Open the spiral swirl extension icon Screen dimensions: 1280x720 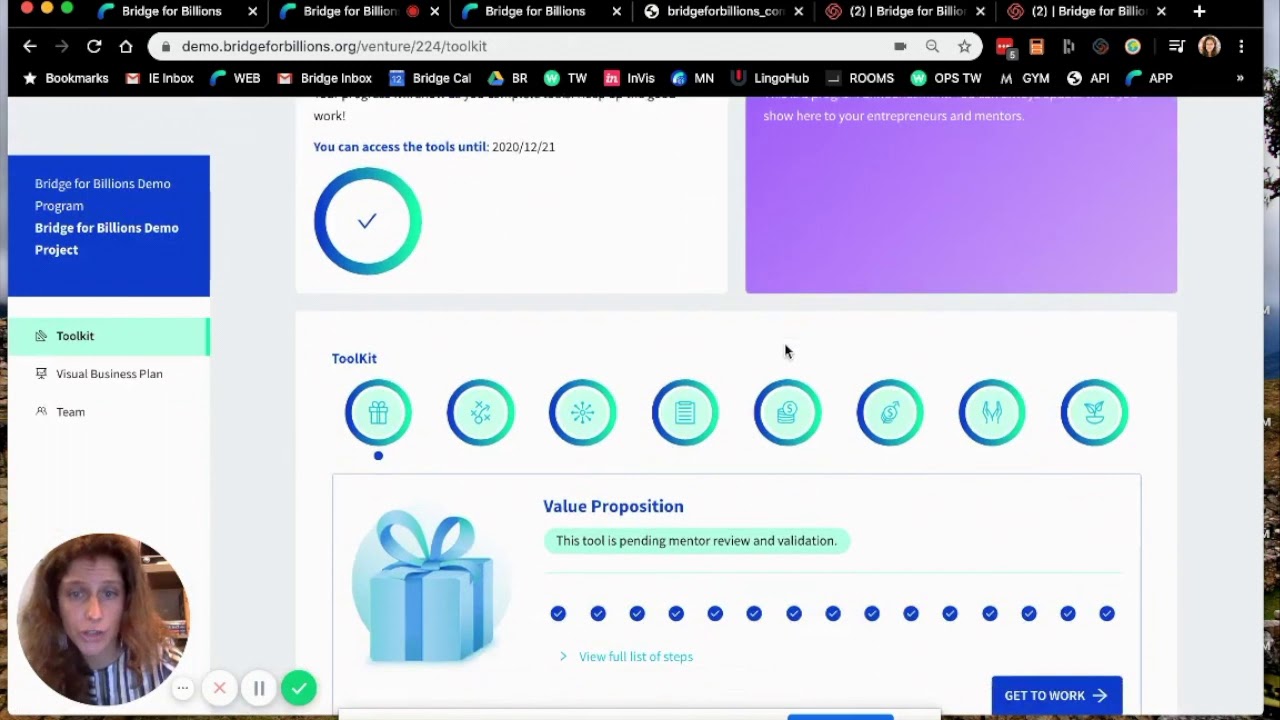coord(1101,46)
